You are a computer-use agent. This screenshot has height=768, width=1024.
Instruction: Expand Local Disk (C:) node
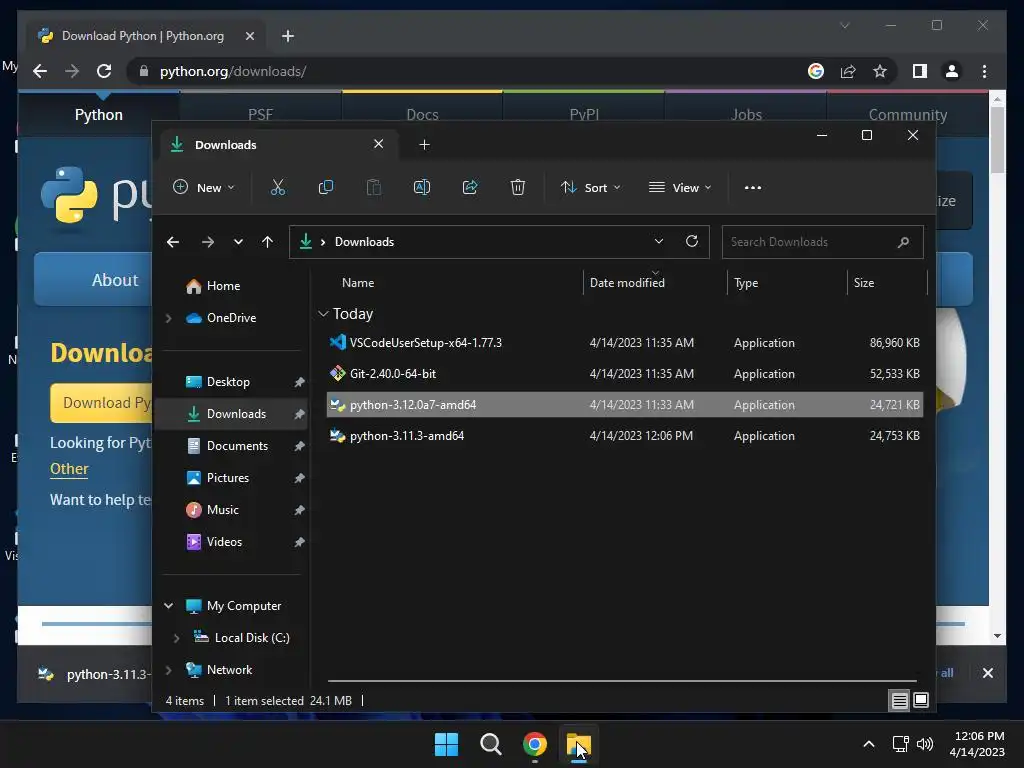176,638
